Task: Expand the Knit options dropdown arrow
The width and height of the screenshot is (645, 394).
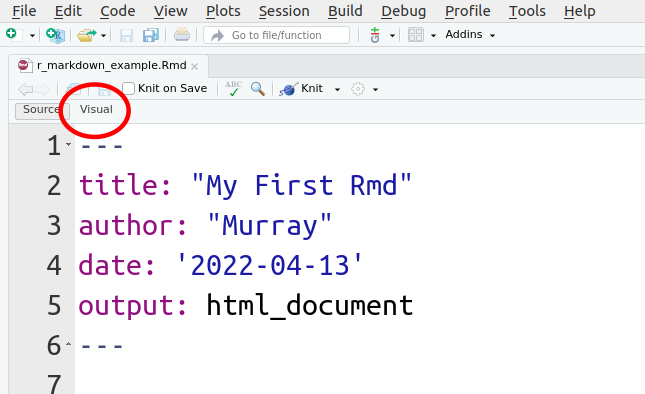Action: click(337, 89)
